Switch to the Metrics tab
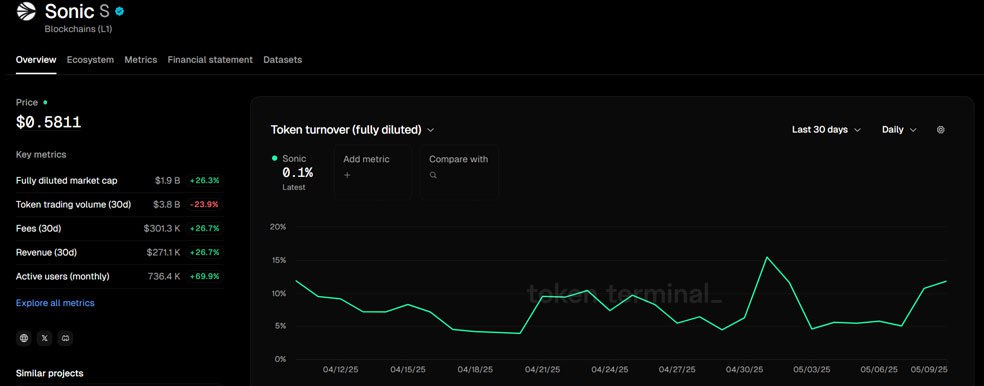The height and width of the screenshot is (386, 984). coord(141,60)
